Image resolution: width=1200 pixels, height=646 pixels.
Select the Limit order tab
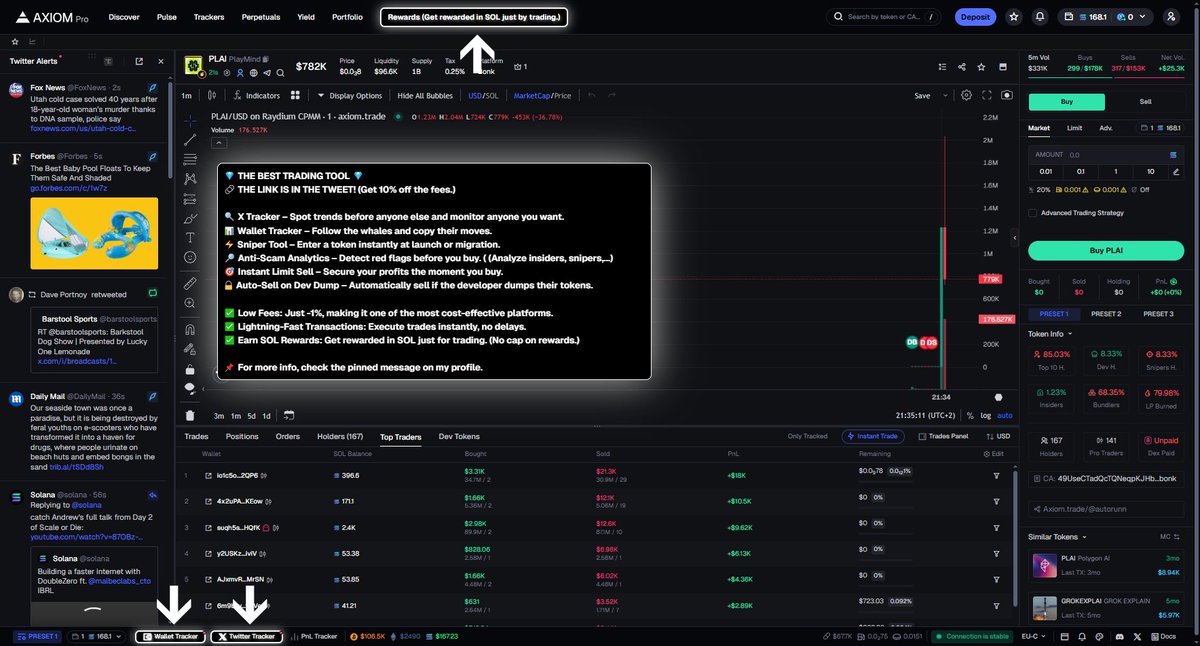point(1074,128)
